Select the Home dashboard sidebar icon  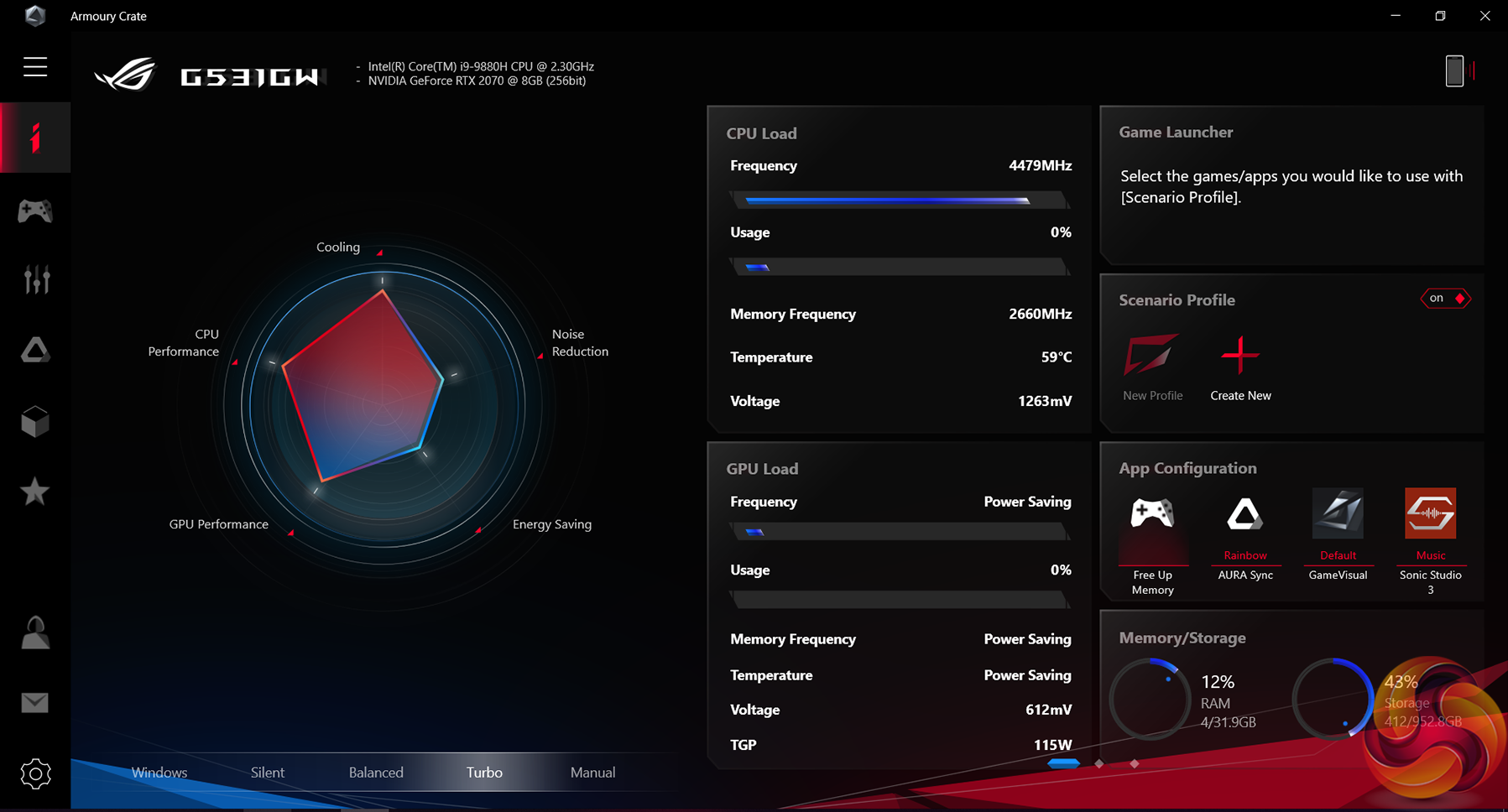click(x=35, y=138)
